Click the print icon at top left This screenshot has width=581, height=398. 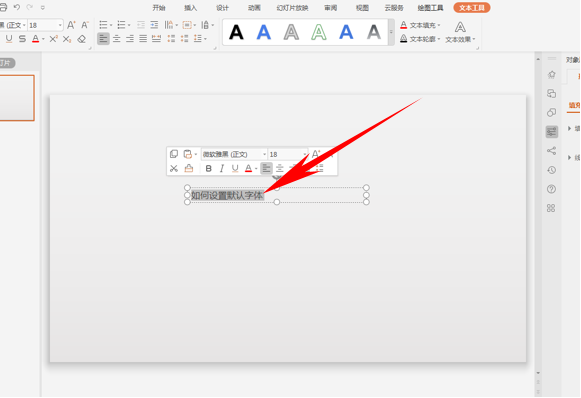pyautogui.click(x=3, y=7)
